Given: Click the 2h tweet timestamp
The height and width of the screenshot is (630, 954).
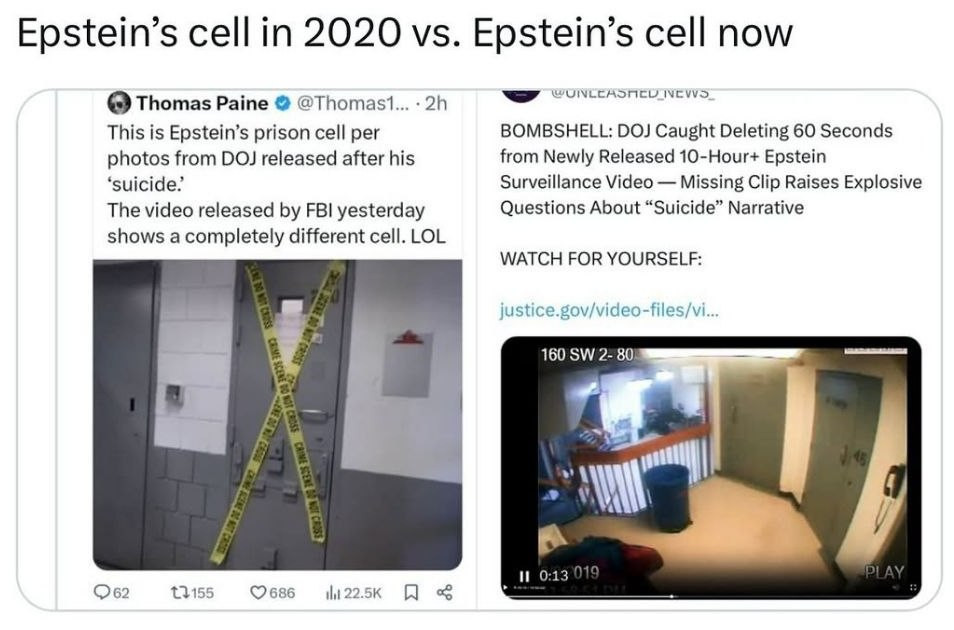Looking at the screenshot, I should (x=436, y=103).
